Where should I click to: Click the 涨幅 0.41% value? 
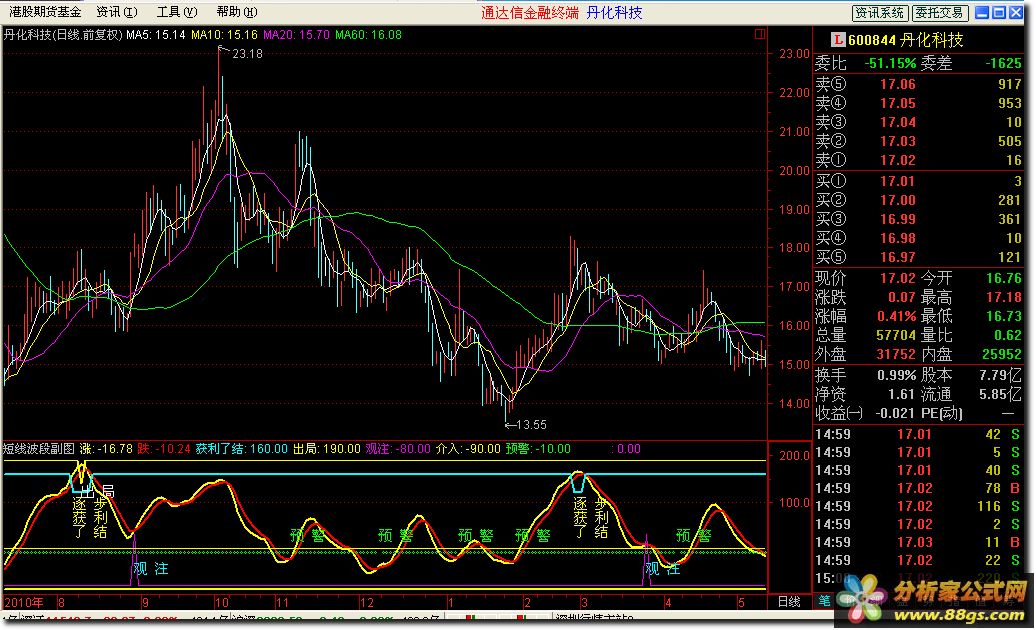click(897, 316)
